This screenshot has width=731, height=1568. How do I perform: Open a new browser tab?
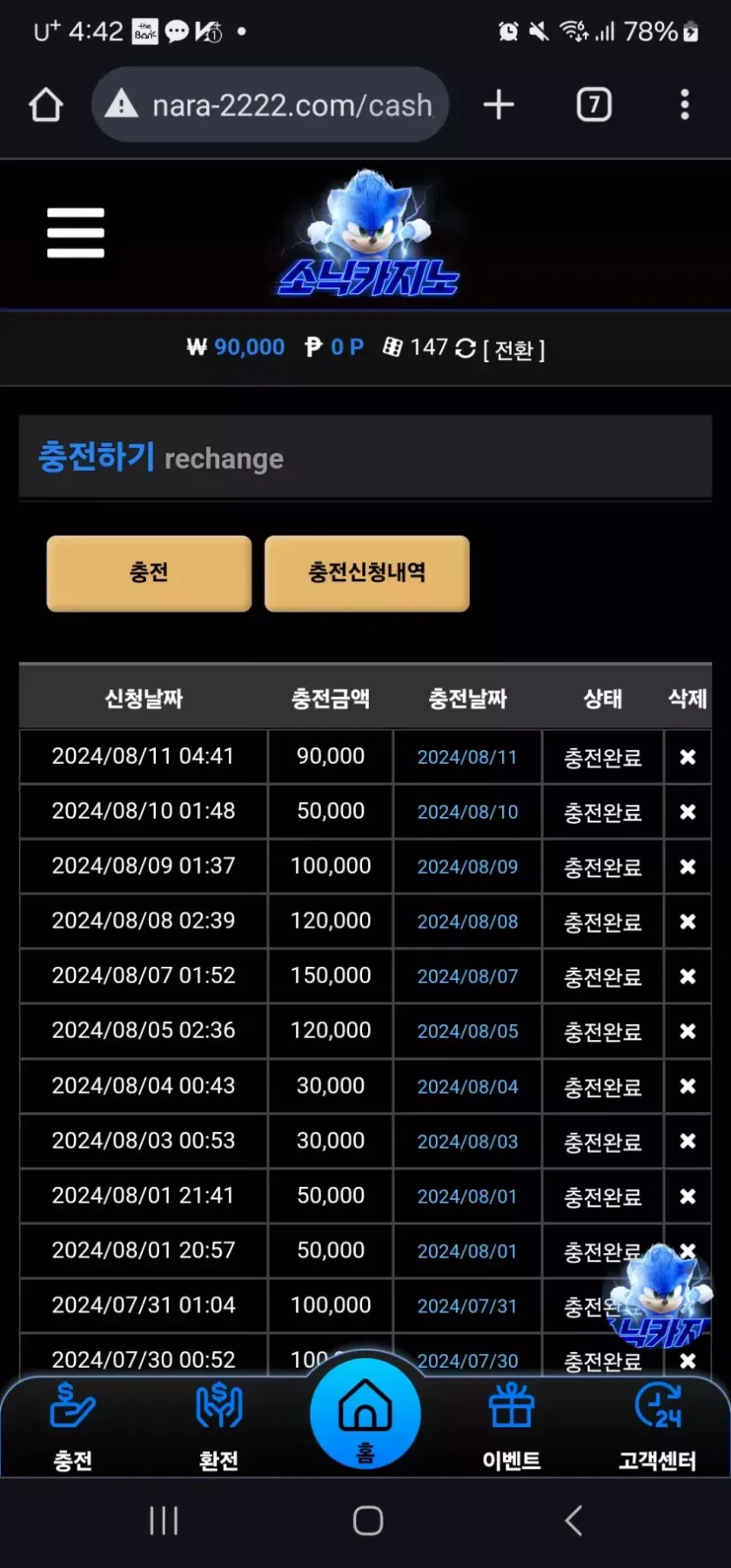(499, 105)
